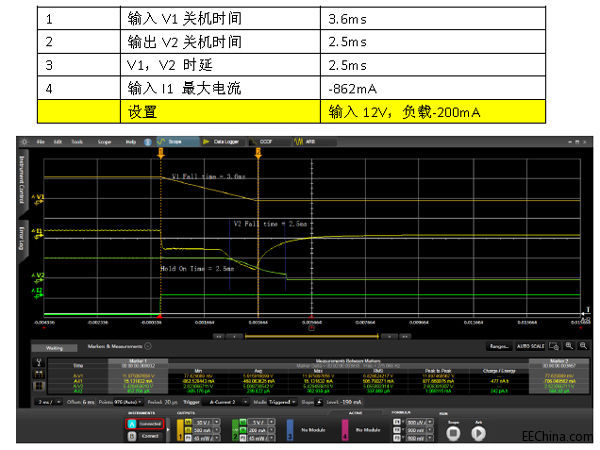Open the Error Log side panel
Screen dimensions: 600x450
[22, 239]
